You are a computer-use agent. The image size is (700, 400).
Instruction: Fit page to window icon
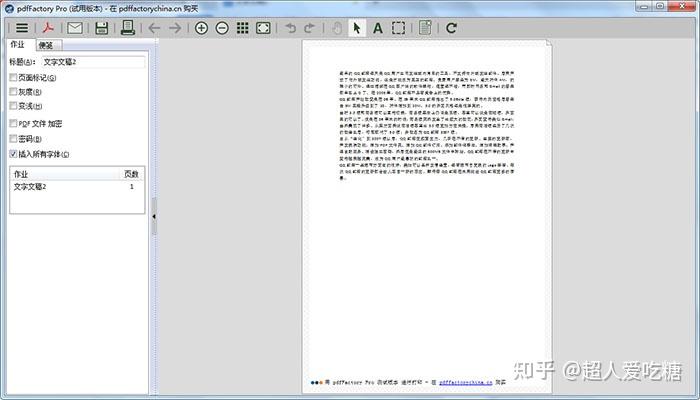pyautogui.click(x=263, y=28)
